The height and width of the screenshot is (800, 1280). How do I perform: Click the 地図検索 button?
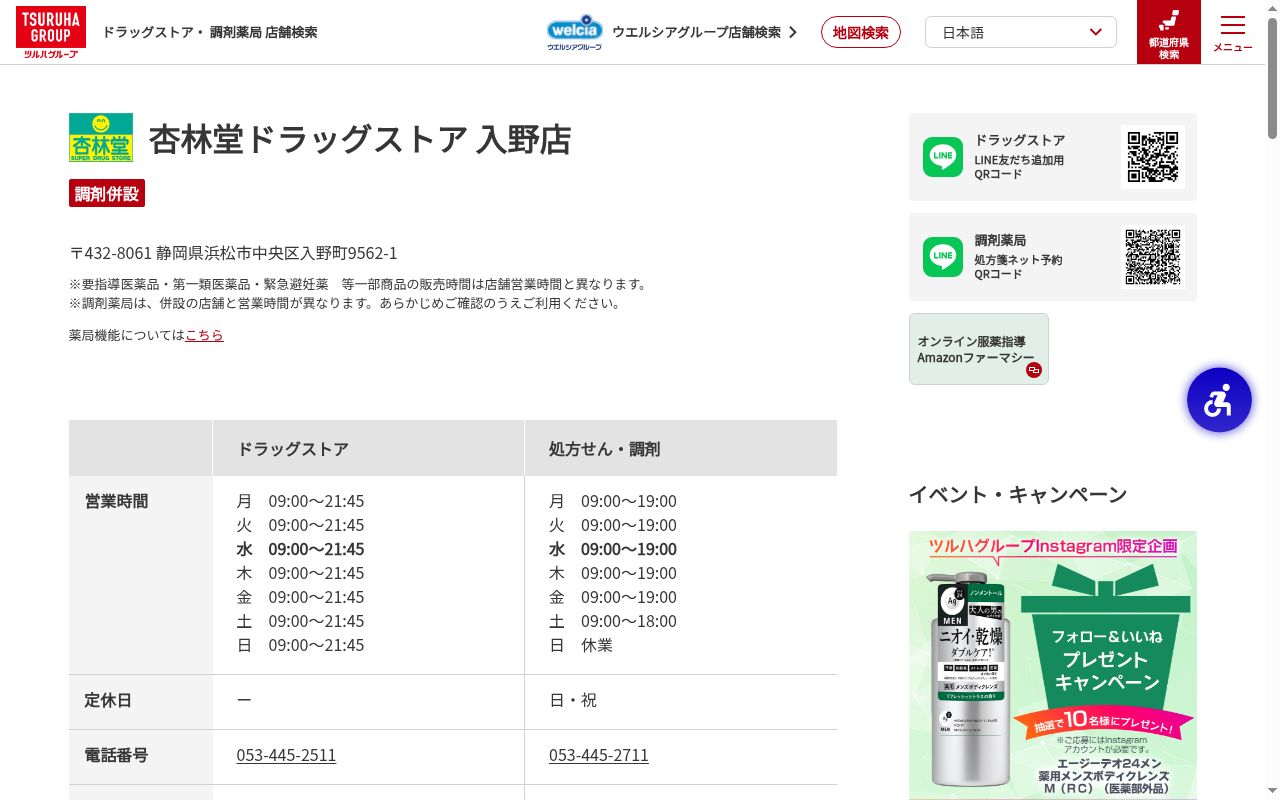click(861, 32)
